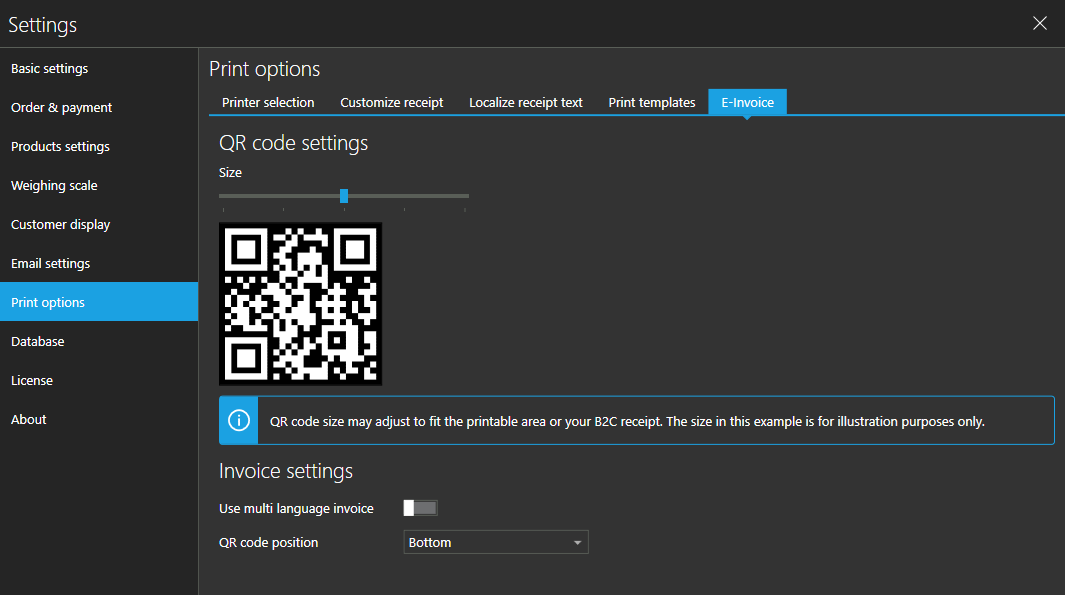Switch to Print templates tab
The width and height of the screenshot is (1065, 595).
pos(652,103)
